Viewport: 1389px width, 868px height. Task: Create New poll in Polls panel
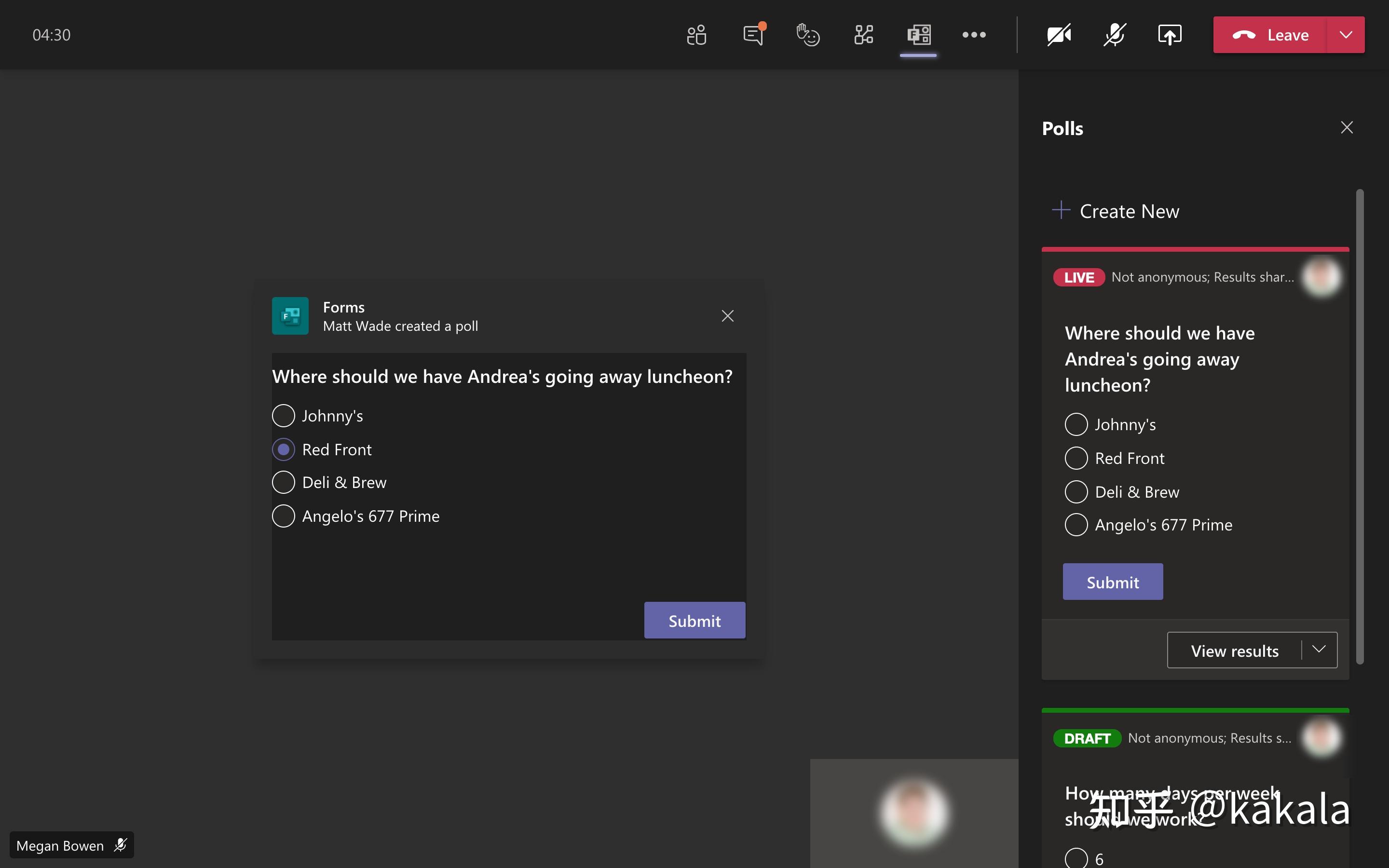pos(1116,210)
